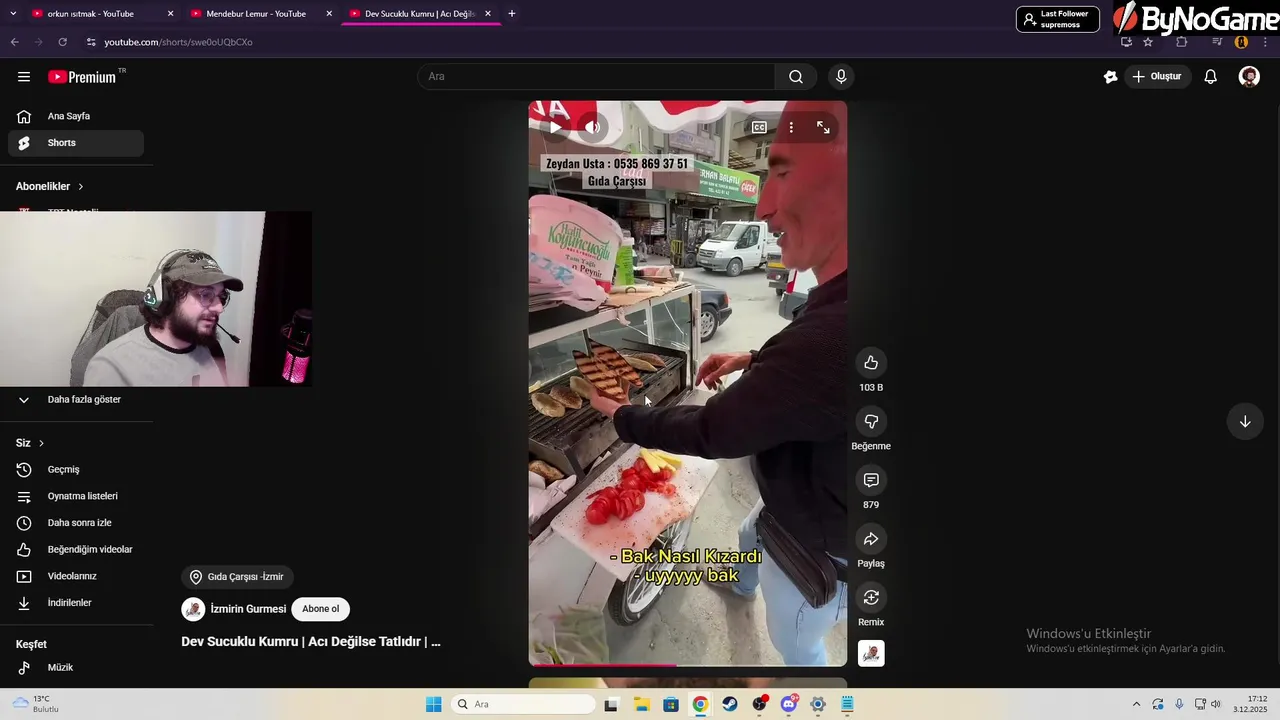Click the Oluştur create button
1280x720 pixels.
[x=1158, y=77]
